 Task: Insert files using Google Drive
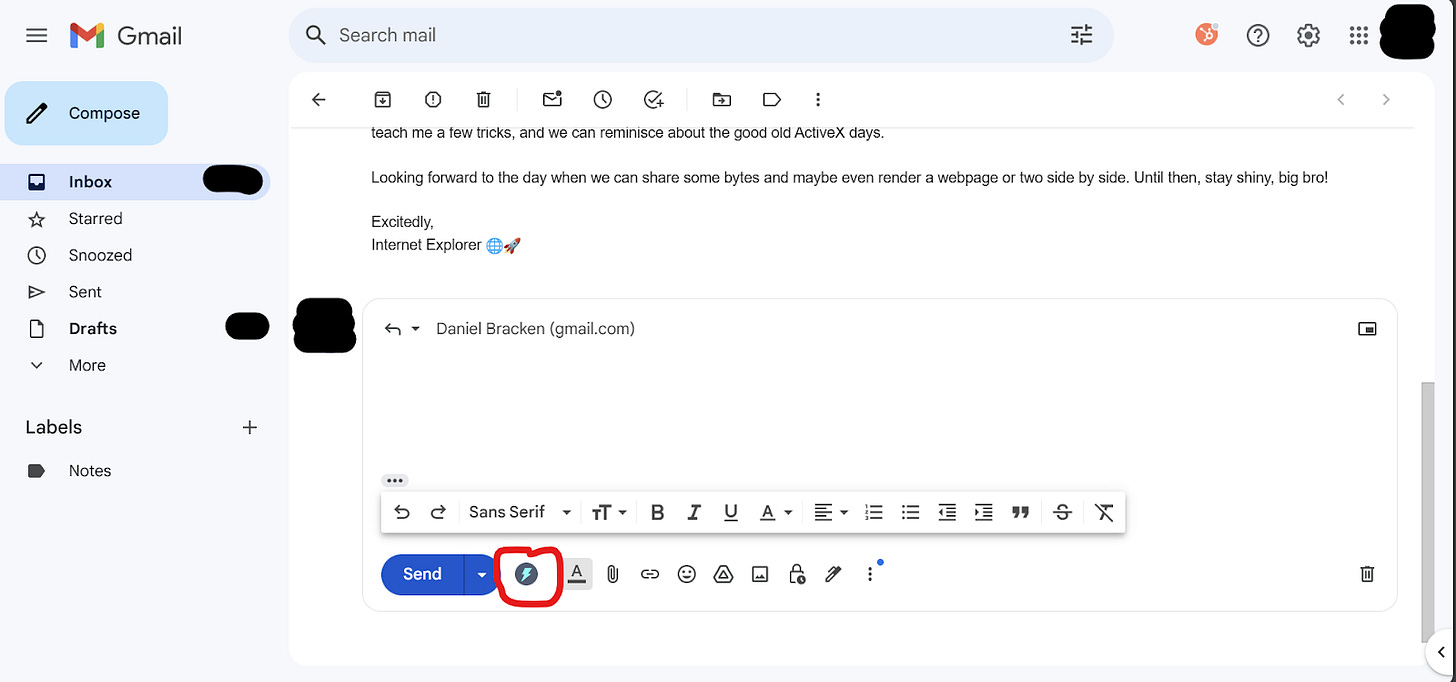click(723, 574)
